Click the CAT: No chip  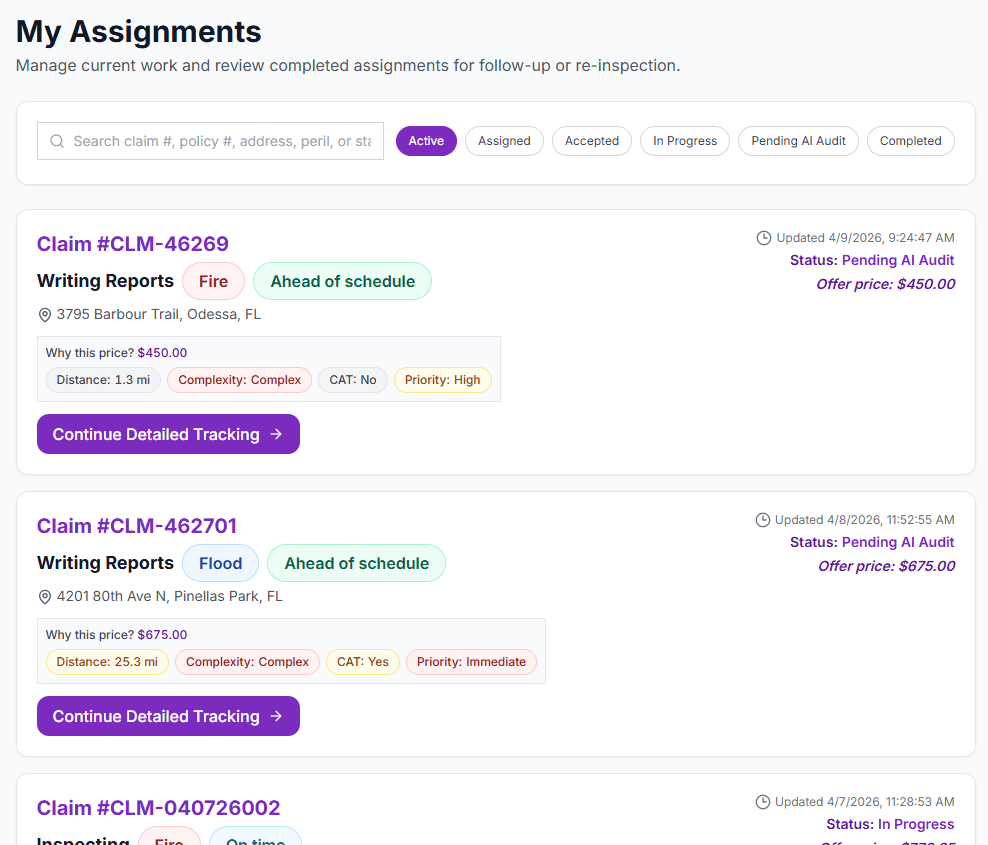click(x=353, y=380)
